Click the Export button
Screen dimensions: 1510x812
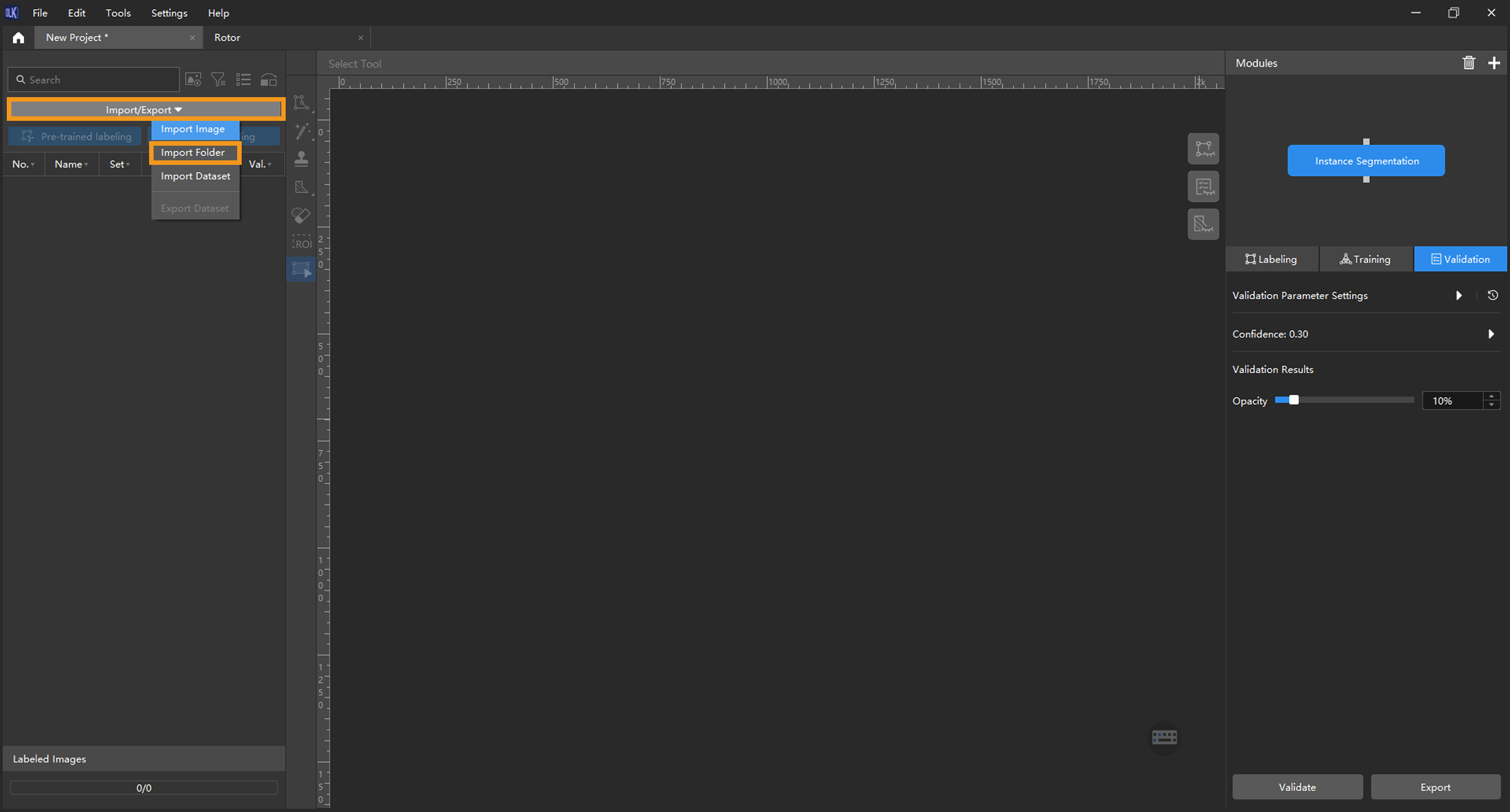(1434, 787)
